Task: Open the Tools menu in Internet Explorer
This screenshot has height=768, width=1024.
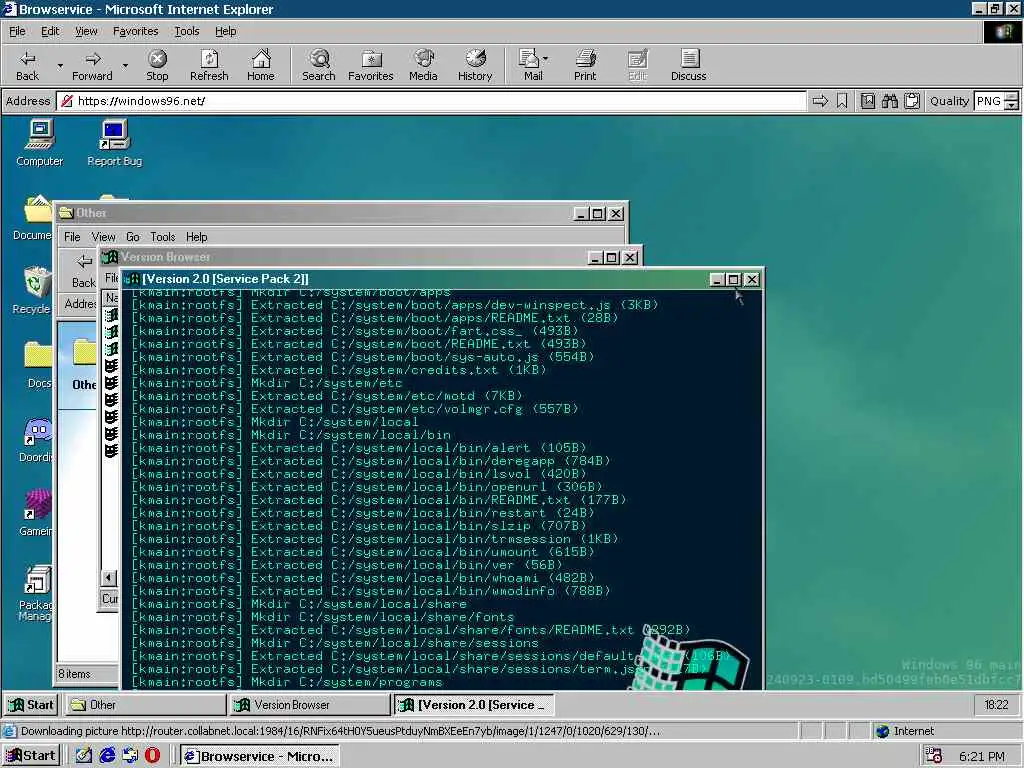Action: point(186,31)
